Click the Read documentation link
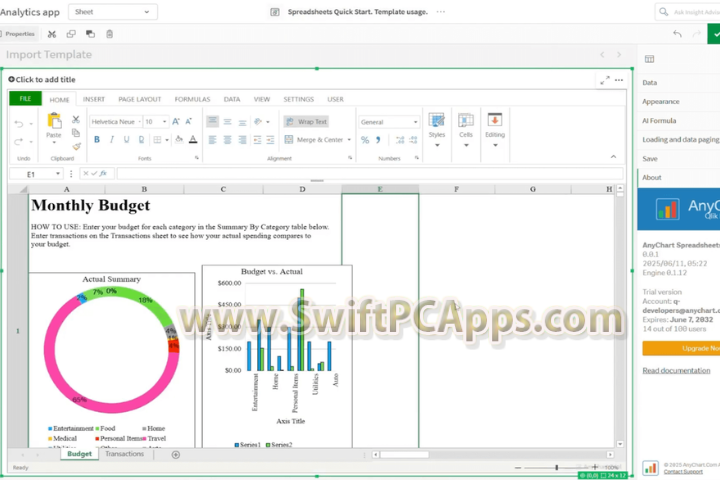 coord(676,370)
